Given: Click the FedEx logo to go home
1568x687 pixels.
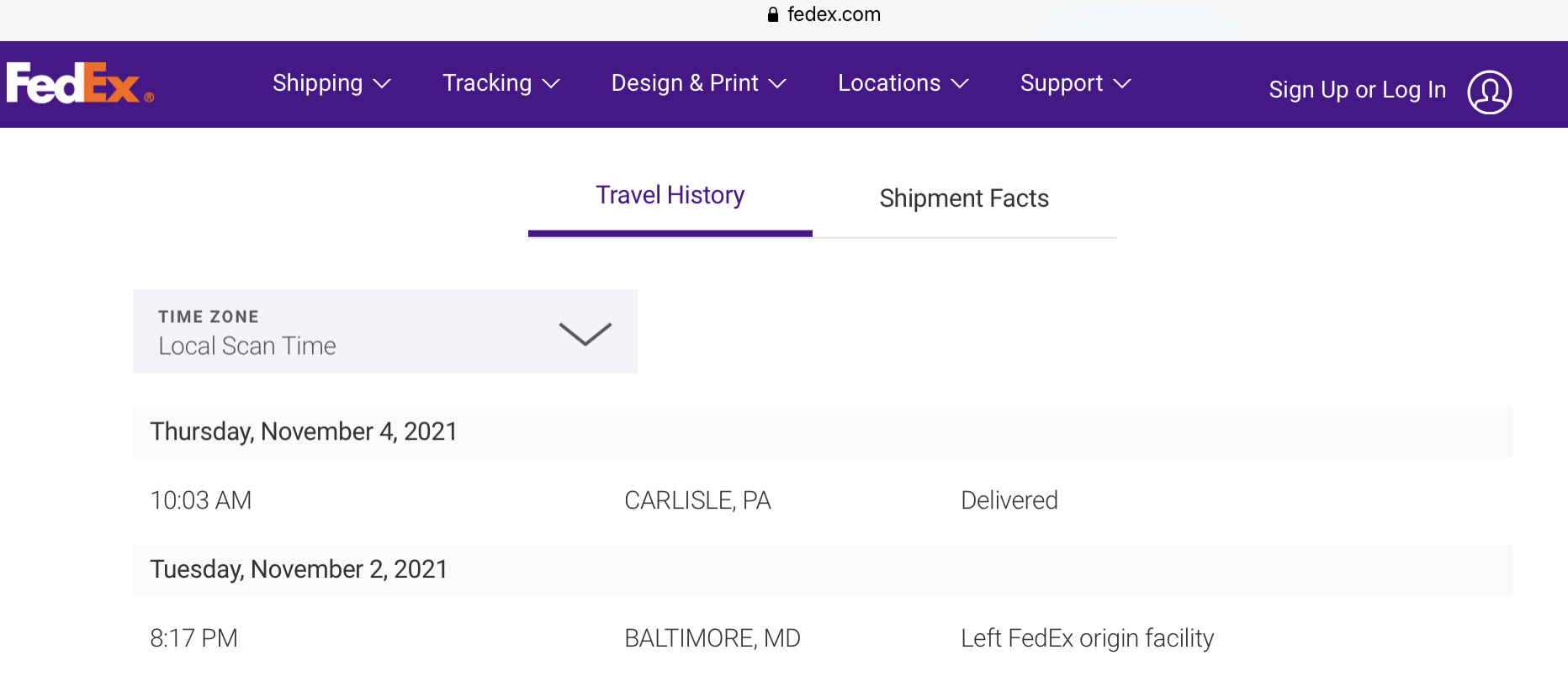Looking at the screenshot, I should [79, 83].
